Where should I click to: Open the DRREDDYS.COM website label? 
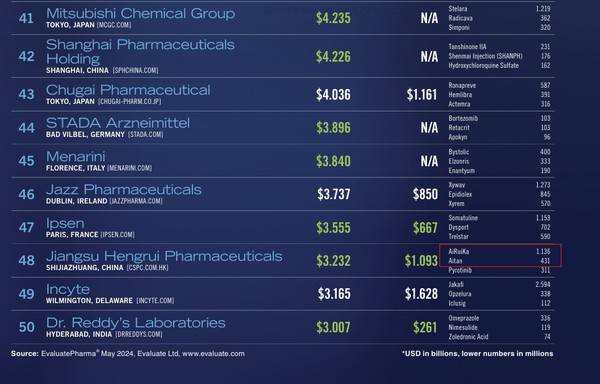139,335
